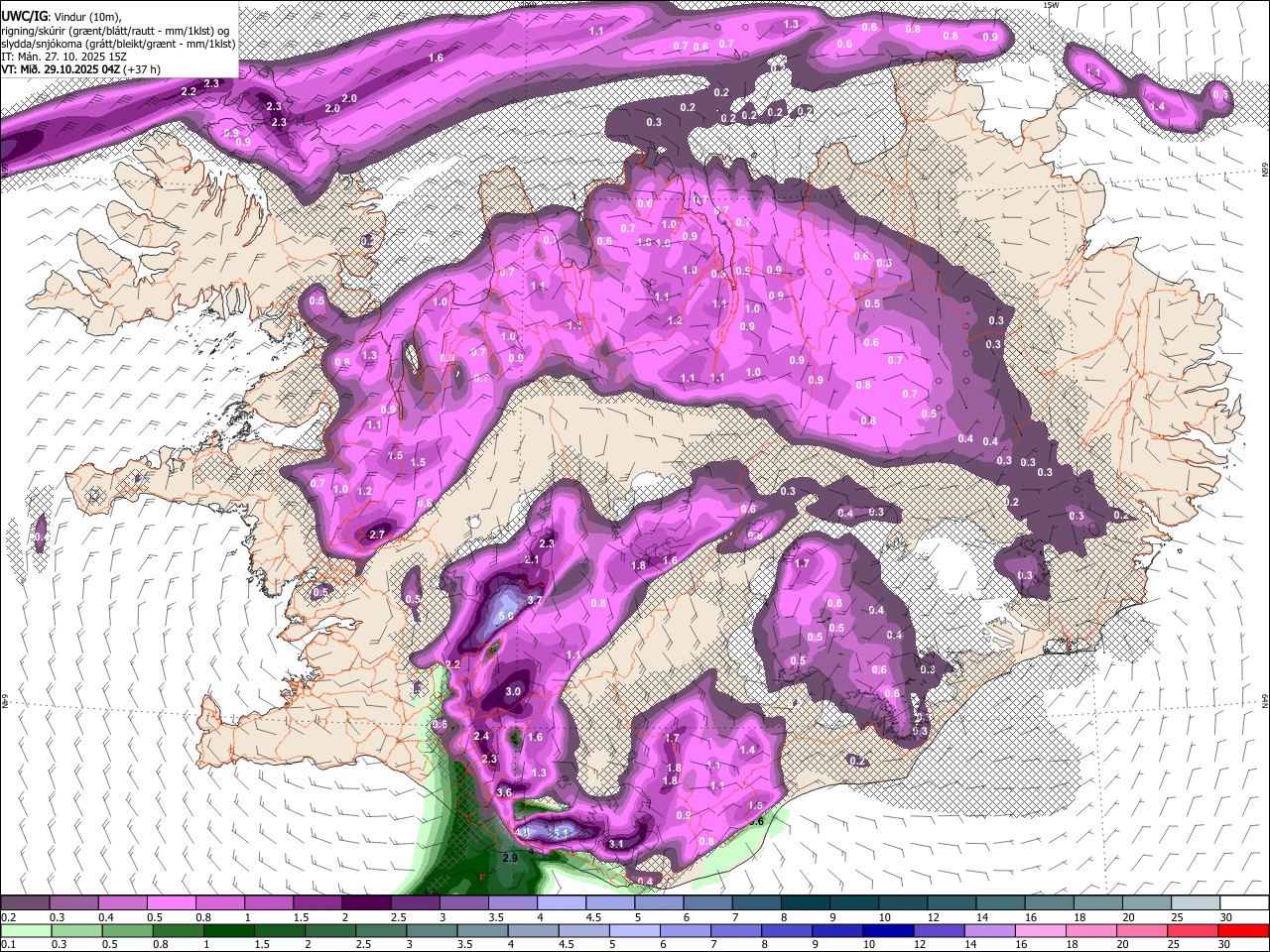Click the 'UWC/IG: Vindur (10m)' title text

62,16
